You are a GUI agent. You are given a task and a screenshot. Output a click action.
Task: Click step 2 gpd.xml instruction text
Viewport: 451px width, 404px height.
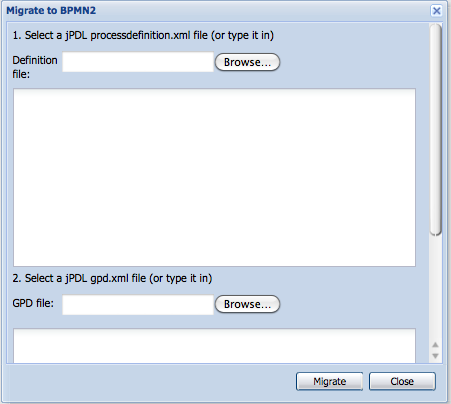112,278
